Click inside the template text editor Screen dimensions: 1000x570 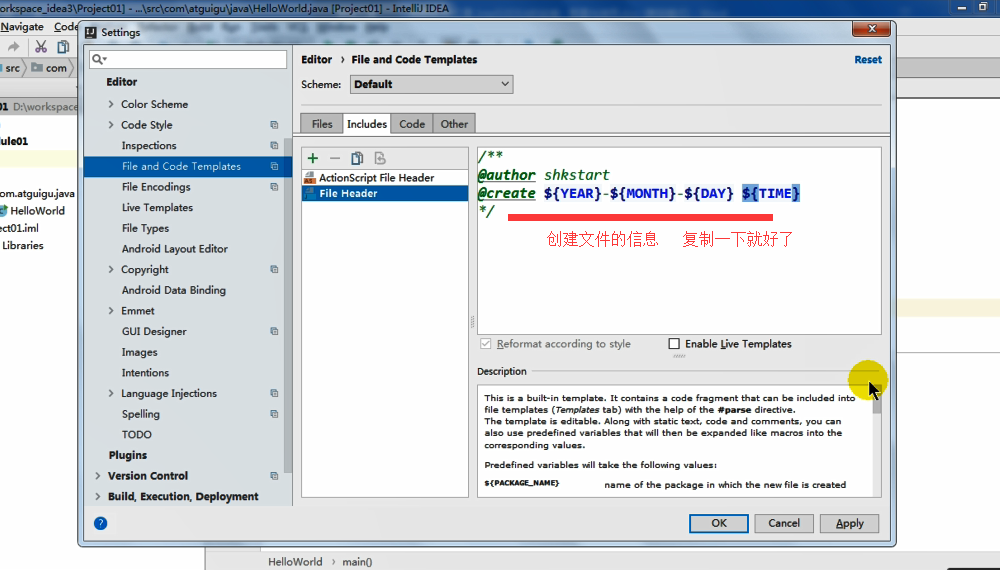[679, 241]
